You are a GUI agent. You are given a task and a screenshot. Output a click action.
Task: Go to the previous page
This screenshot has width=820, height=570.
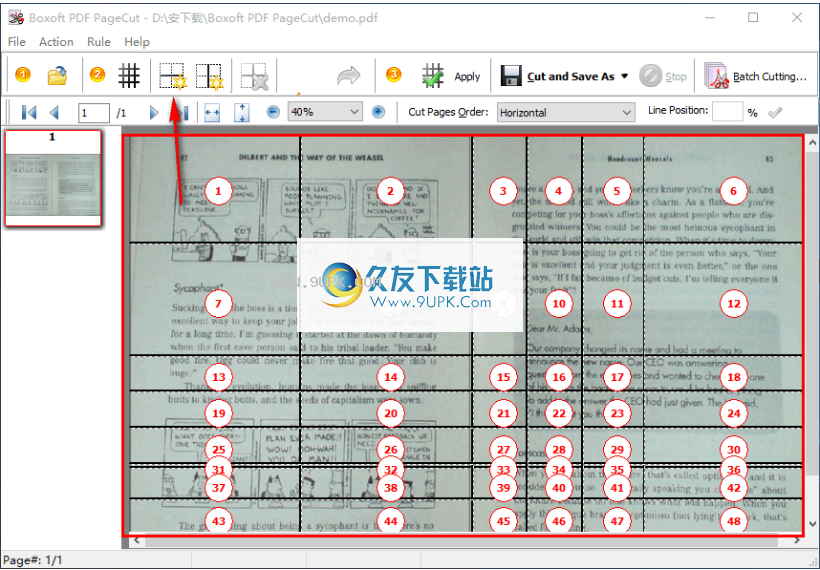[54, 112]
